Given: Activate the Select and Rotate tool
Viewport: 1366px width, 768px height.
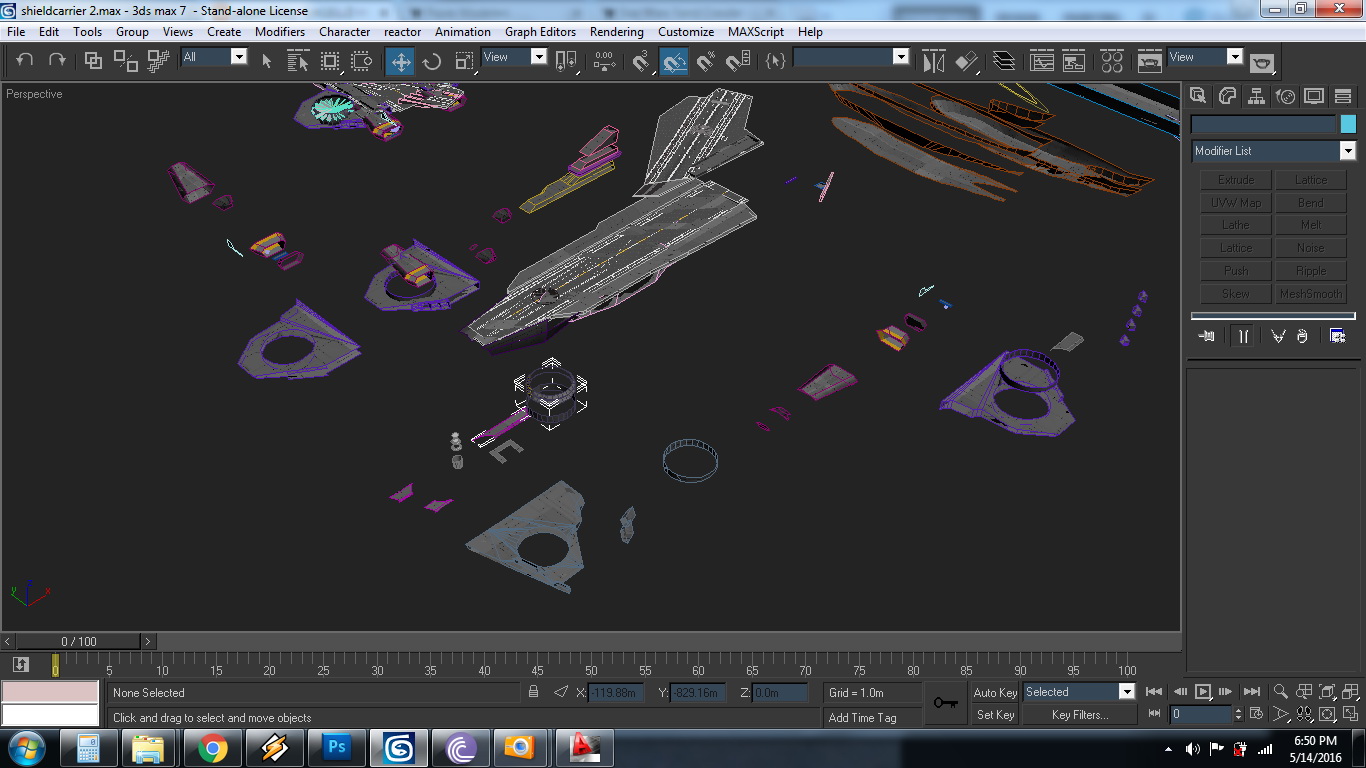Looking at the screenshot, I should pos(432,61).
